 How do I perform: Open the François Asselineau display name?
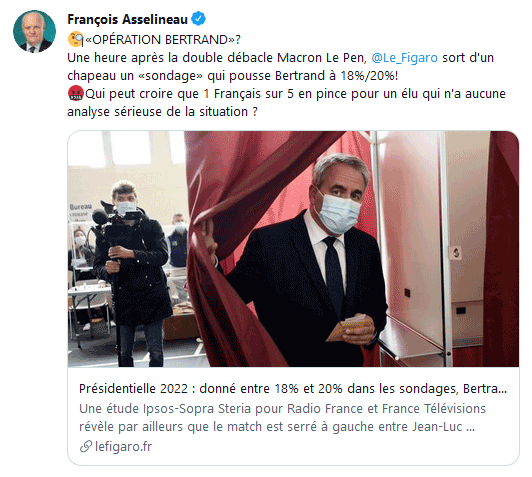point(128,19)
